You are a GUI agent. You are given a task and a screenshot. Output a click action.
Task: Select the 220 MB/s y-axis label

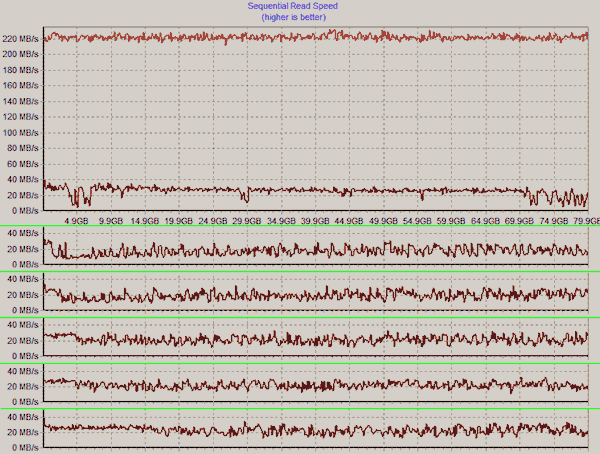[x=21, y=38]
